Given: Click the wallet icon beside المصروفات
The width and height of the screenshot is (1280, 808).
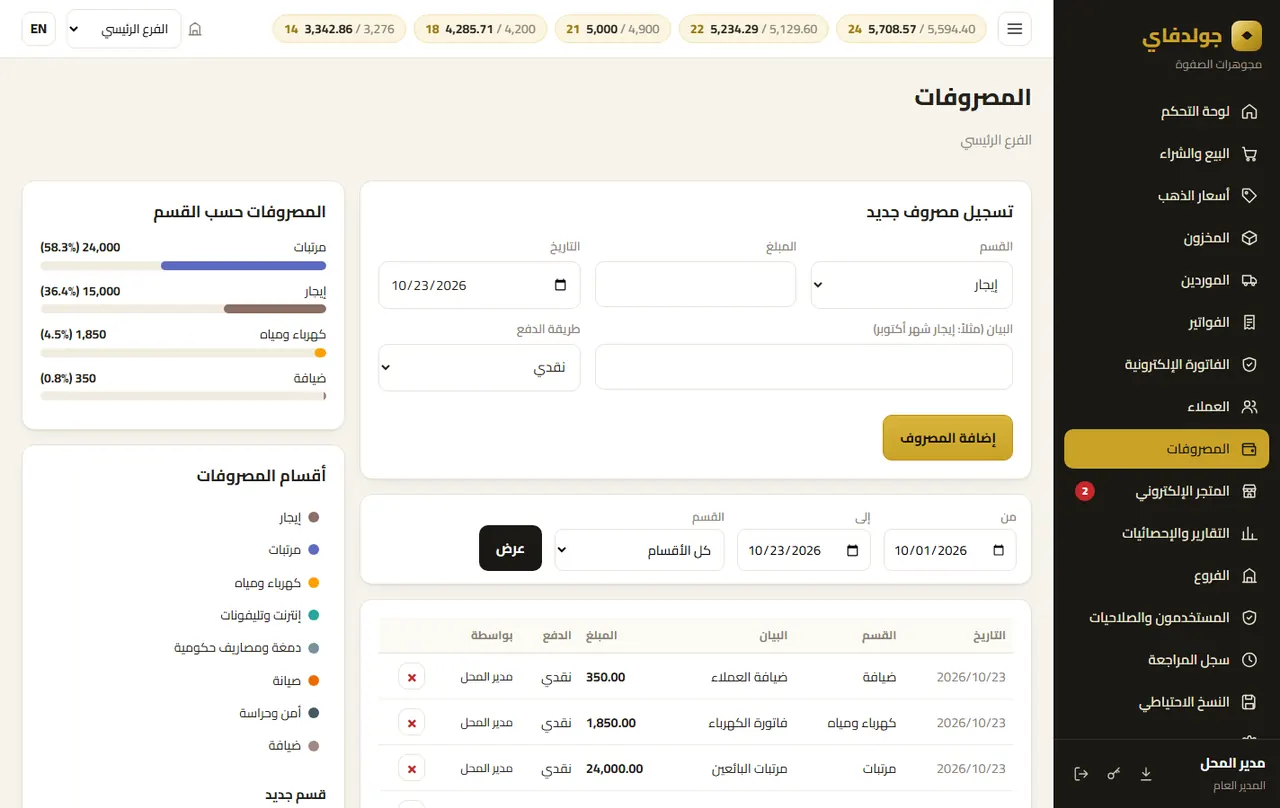Looking at the screenshot, I should click(1249, 449).
